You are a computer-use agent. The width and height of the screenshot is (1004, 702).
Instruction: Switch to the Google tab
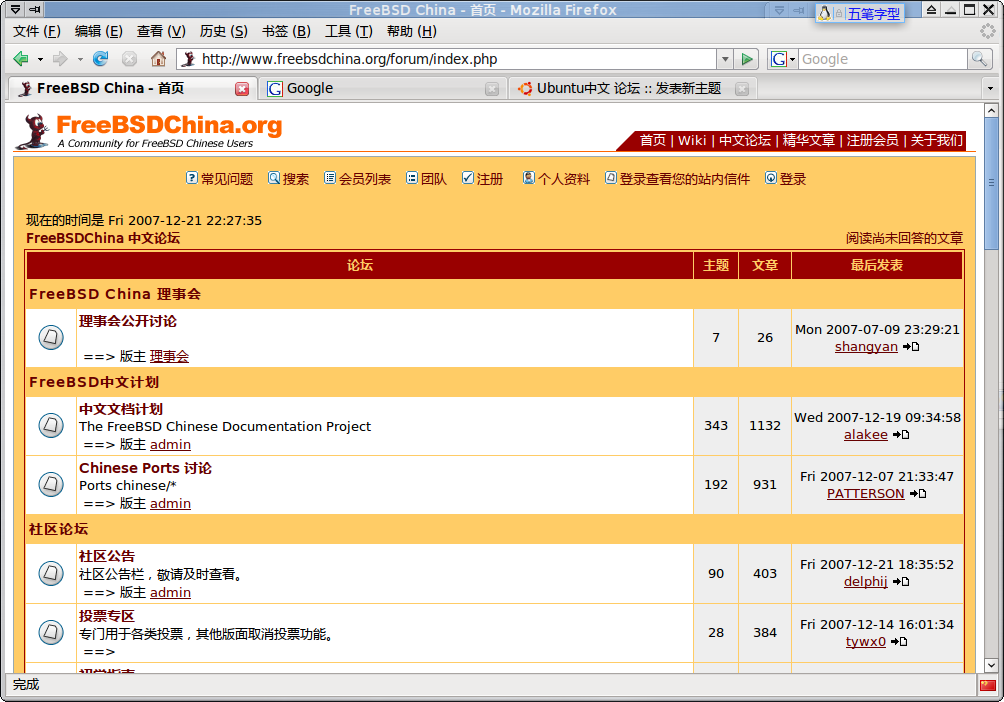[x=382, y=88]
